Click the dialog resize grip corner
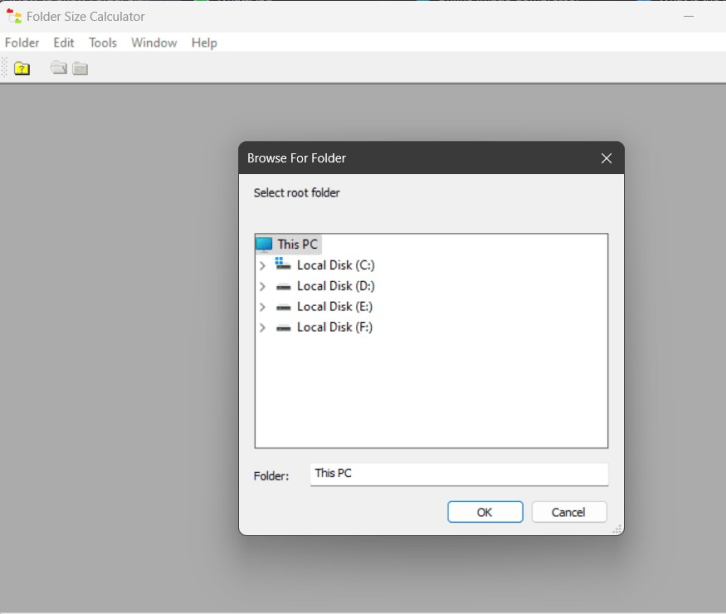Image resolution: width=726 pixels, height=614 pixels. [617, 529]
